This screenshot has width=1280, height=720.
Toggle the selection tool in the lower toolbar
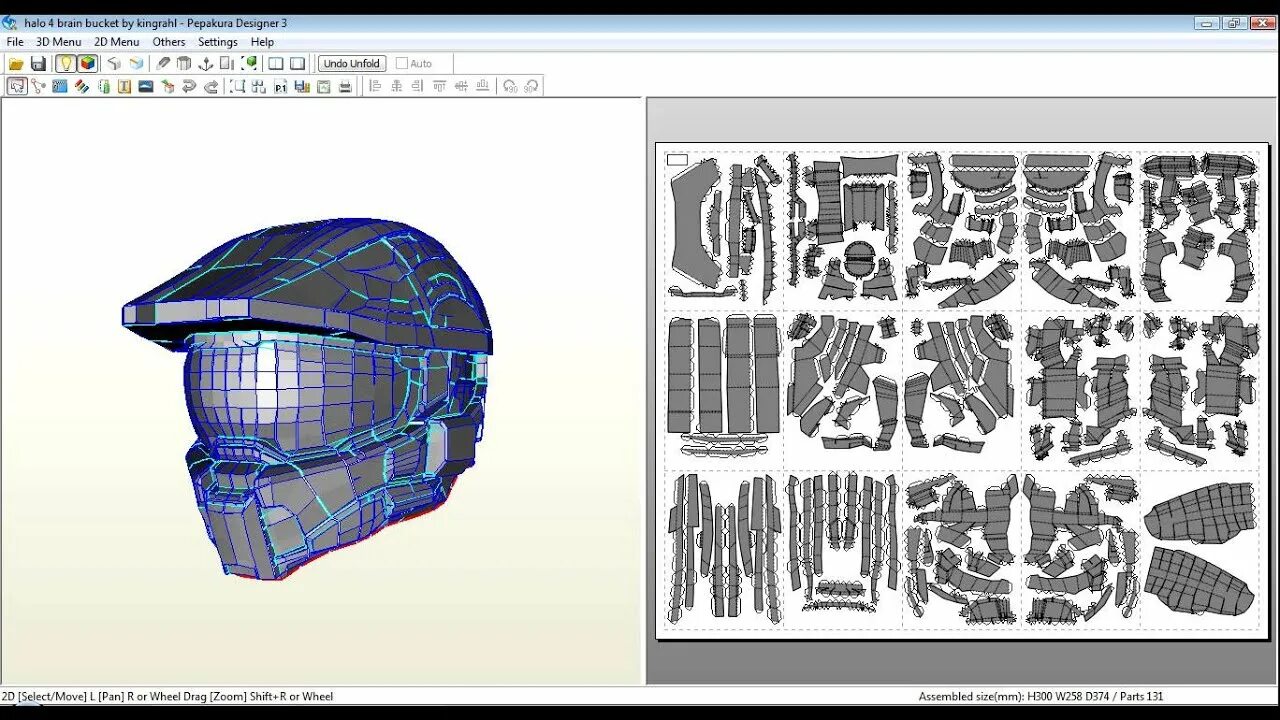15,86
